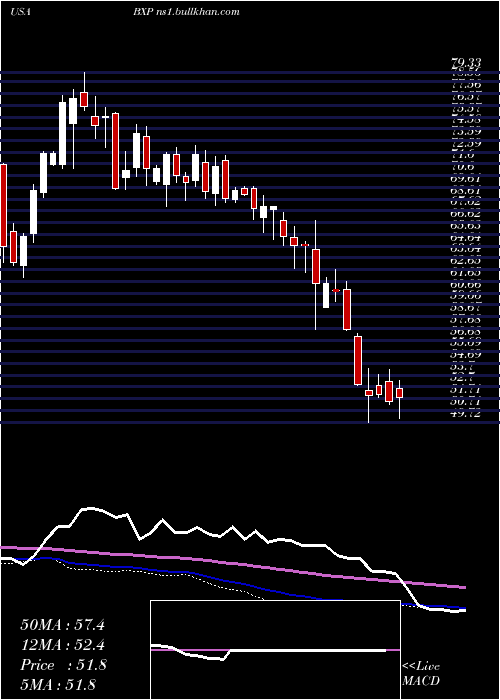This screenshot has width=500, height=700.
Task: Select the 50MA : 57.4 reading
Action: coord(62,625)
